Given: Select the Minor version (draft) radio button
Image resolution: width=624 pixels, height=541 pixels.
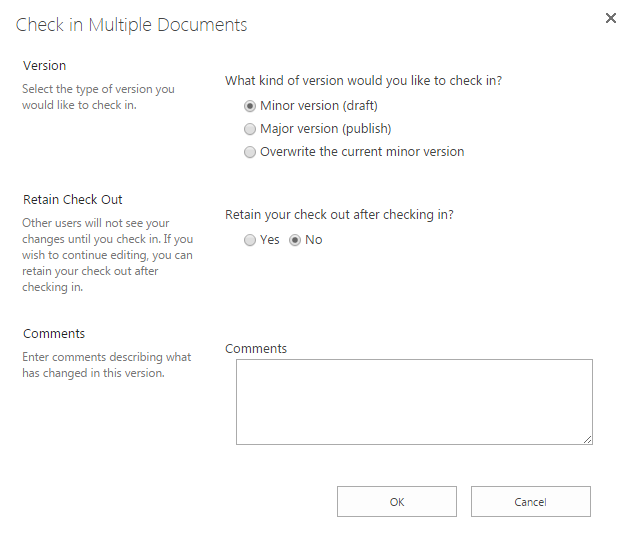Looking at the screenshot, I should click(250, 105).
